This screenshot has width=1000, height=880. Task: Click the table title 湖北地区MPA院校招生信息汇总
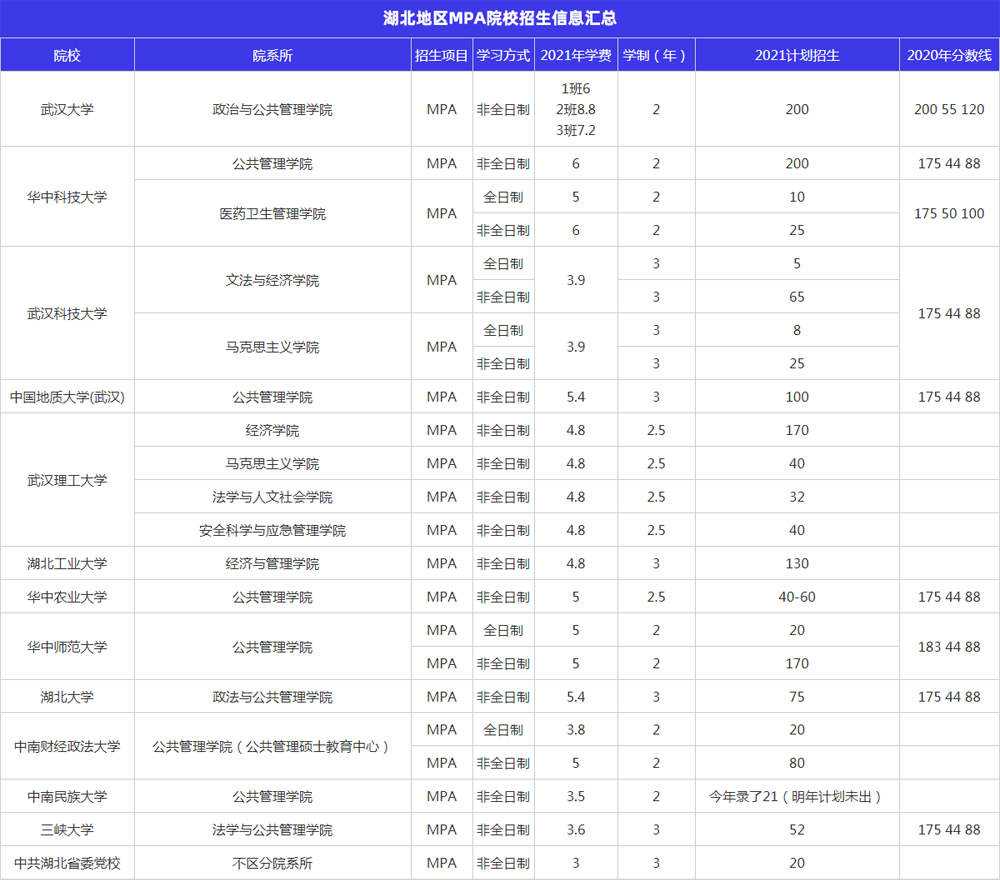coord(500,18)
